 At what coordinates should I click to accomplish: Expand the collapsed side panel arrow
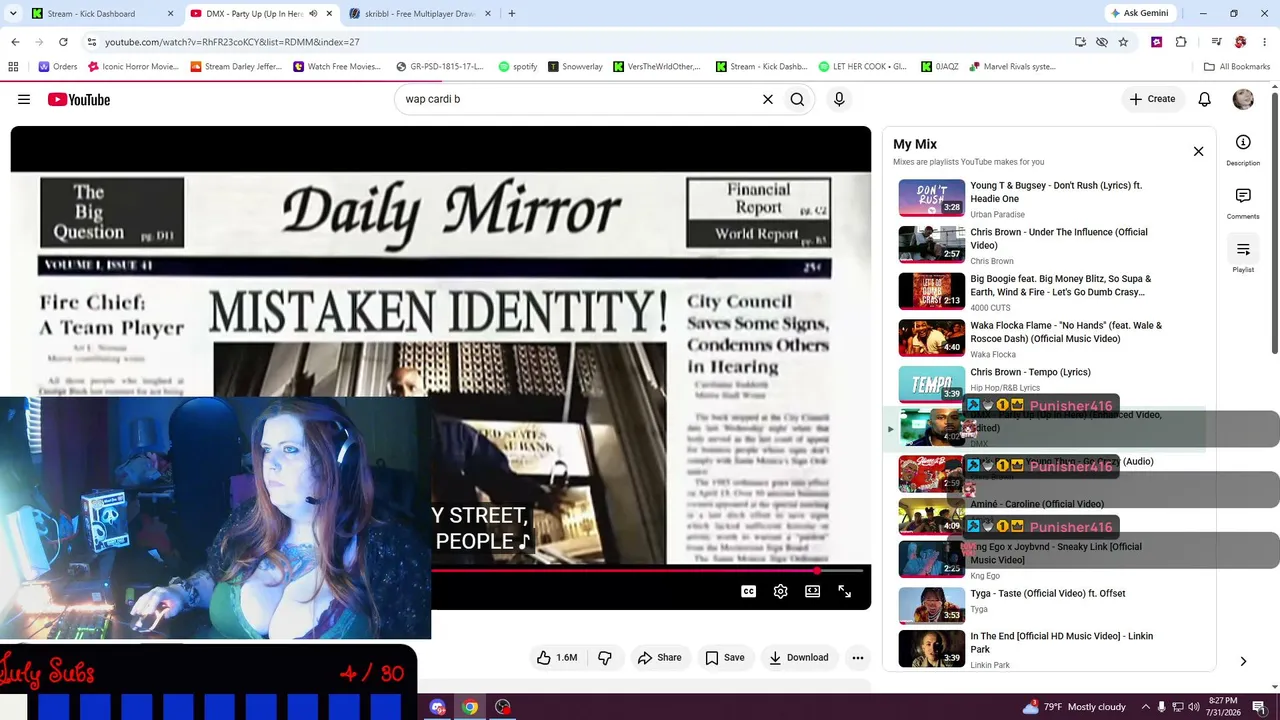[1243, 661]
